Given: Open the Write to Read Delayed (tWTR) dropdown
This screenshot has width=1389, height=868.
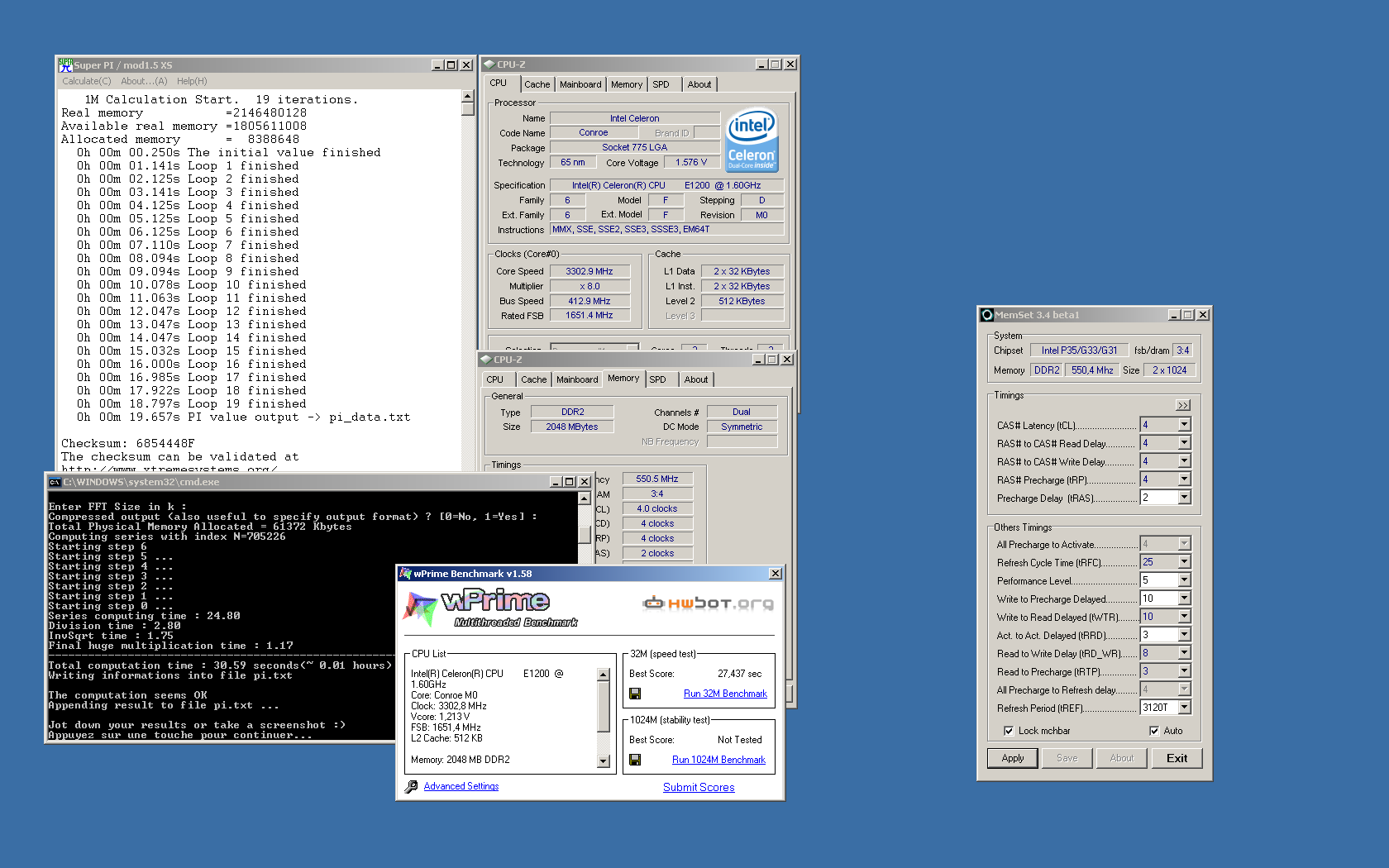Looking at the screenshot, I should [x=1184, y=617].
